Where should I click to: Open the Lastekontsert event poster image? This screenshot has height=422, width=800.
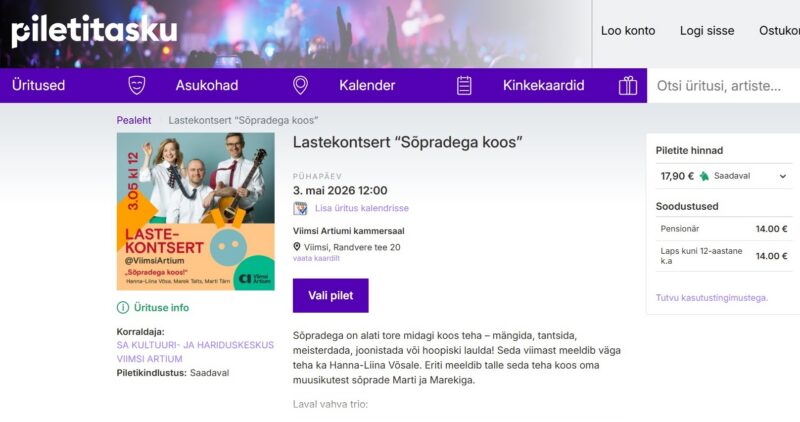[196, 211]
